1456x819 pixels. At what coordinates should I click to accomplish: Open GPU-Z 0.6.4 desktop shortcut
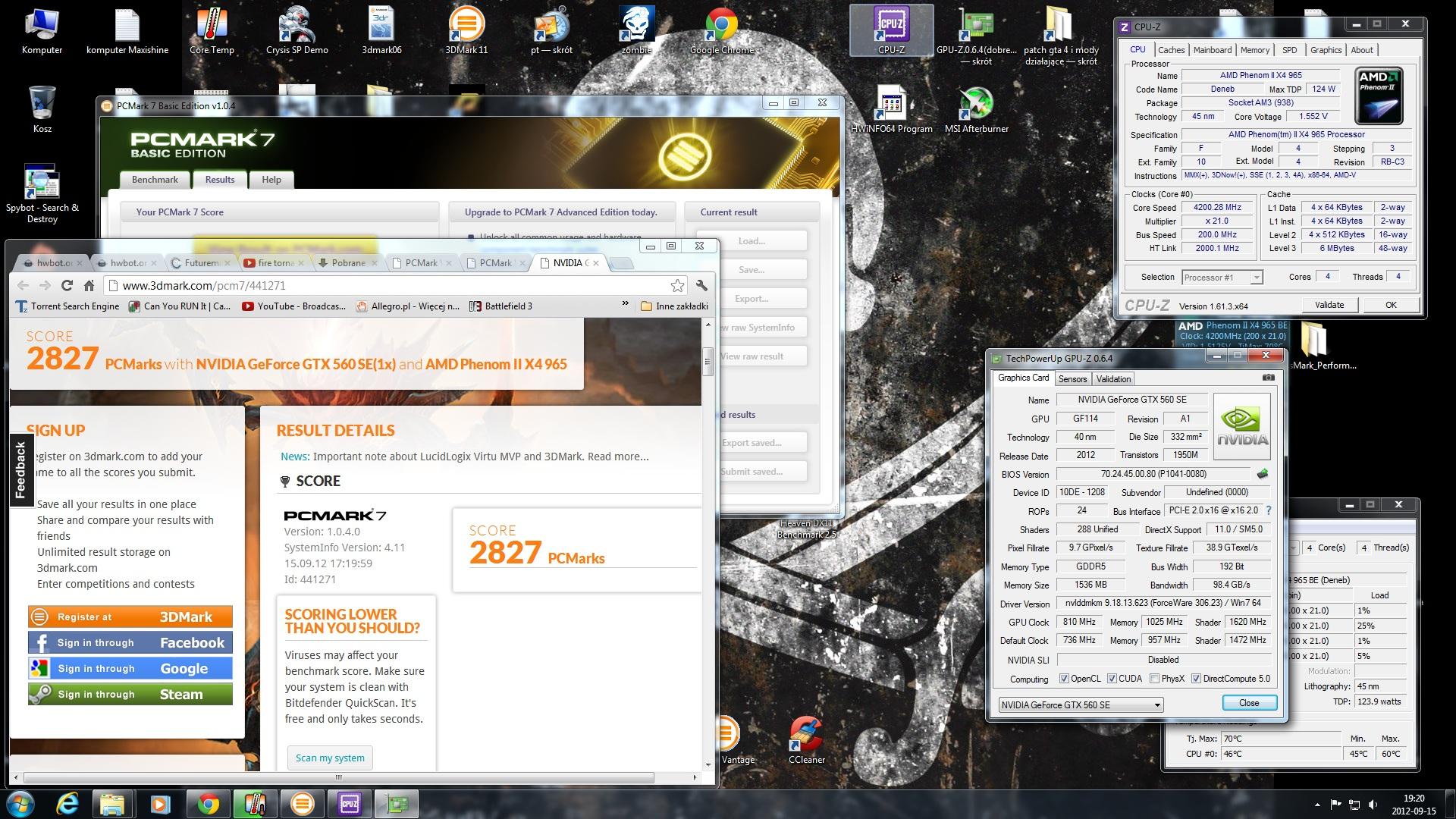click(x=976, y=36)
